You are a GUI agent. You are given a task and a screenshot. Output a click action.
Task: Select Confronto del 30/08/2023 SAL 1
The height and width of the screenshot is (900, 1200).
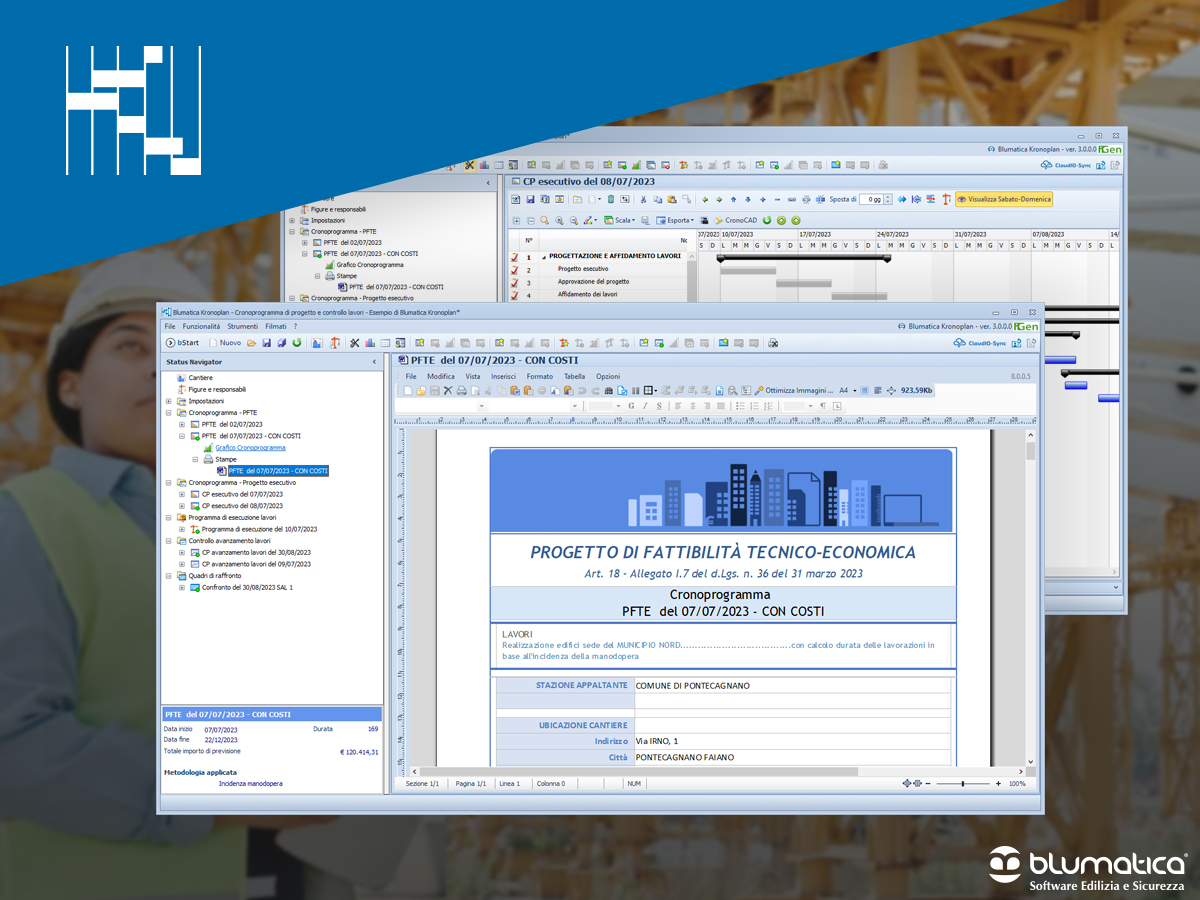coord(247,588)
